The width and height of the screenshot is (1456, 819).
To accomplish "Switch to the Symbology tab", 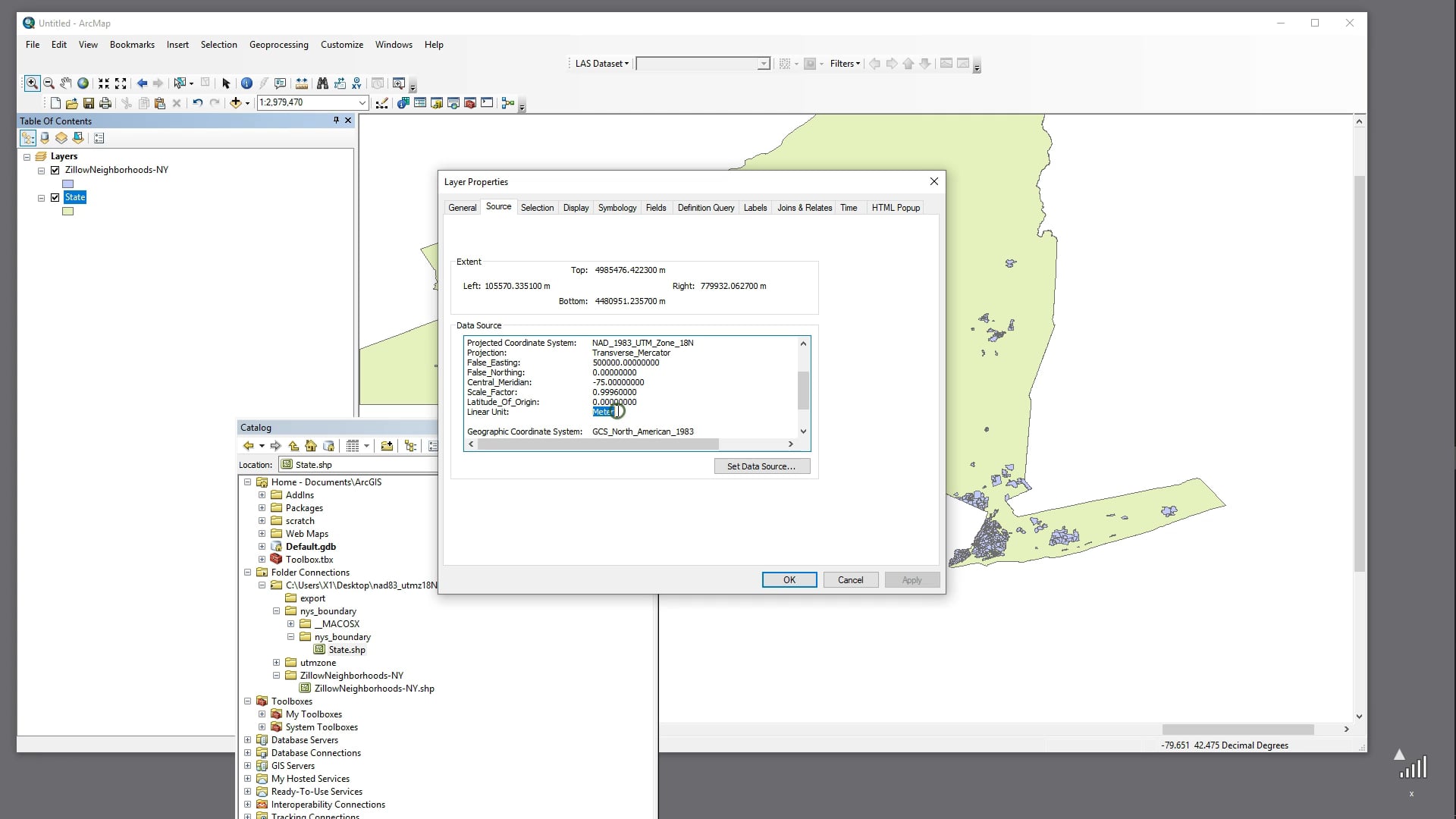I will click(617, 208).
